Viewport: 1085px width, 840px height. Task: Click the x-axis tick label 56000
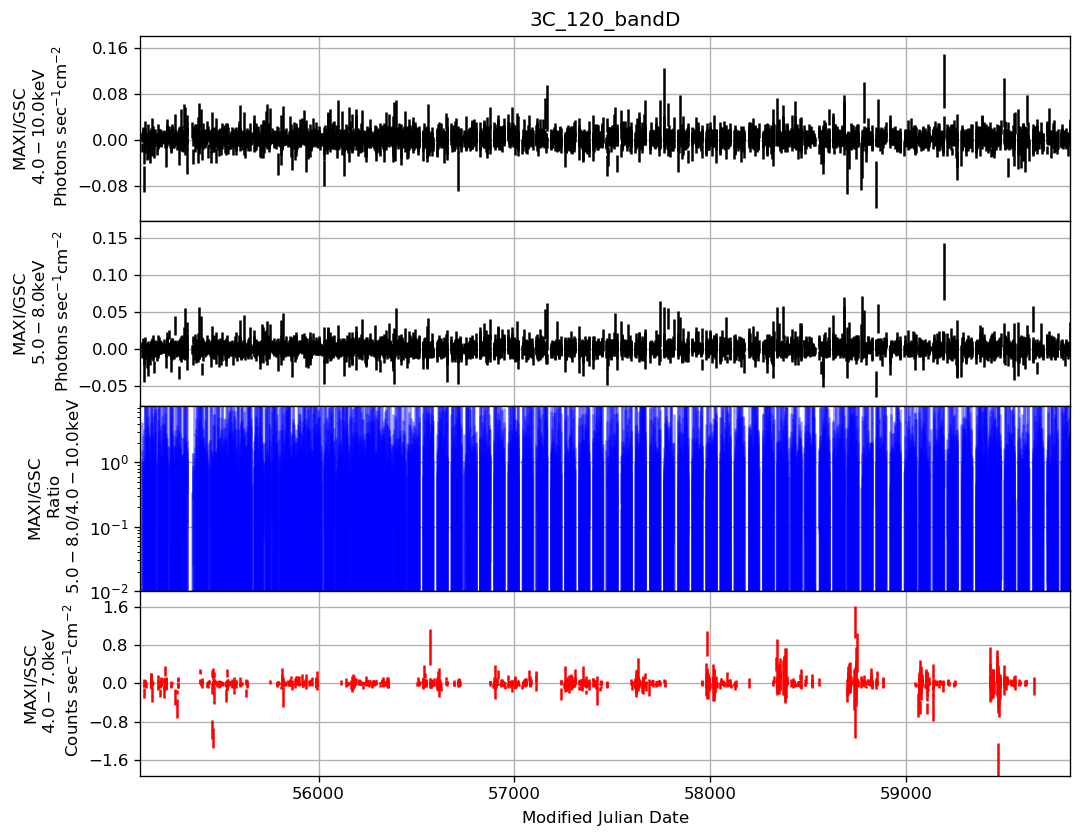click(x=319, y=792)
